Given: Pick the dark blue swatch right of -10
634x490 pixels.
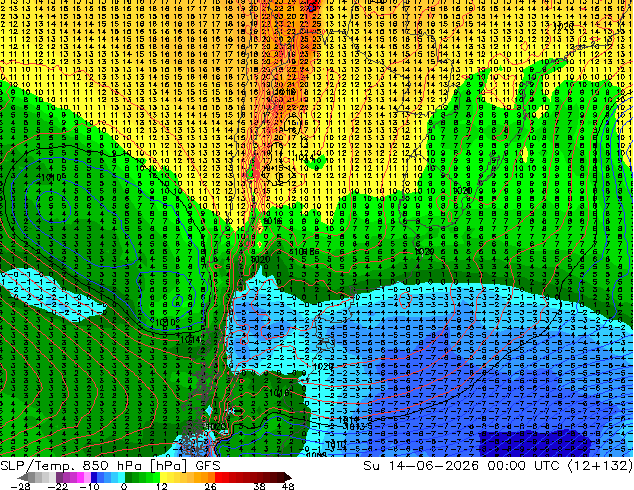Looking at the screenshot, I should 94,477.
